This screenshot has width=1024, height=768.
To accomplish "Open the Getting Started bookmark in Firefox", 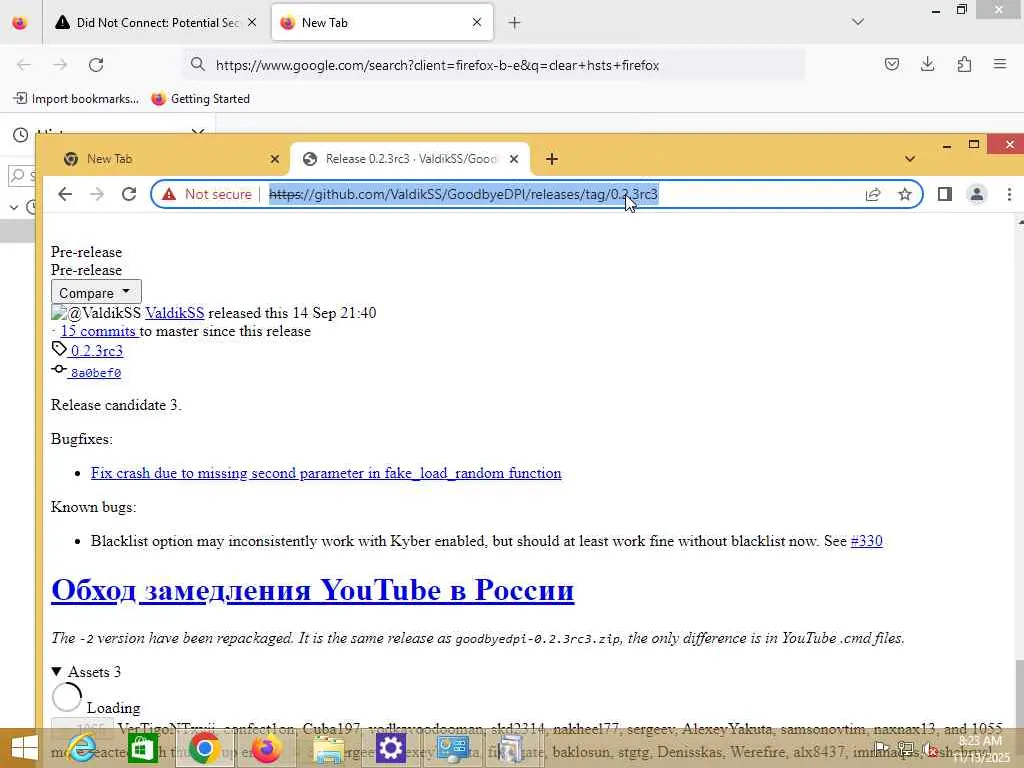I will pos(200,99).
